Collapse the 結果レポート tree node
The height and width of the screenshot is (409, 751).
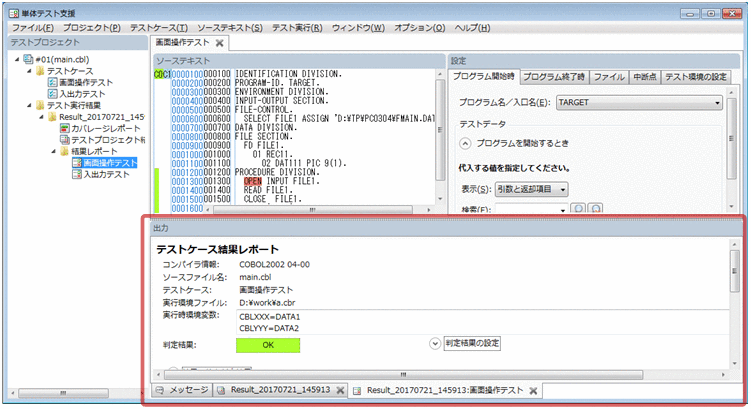54,151
